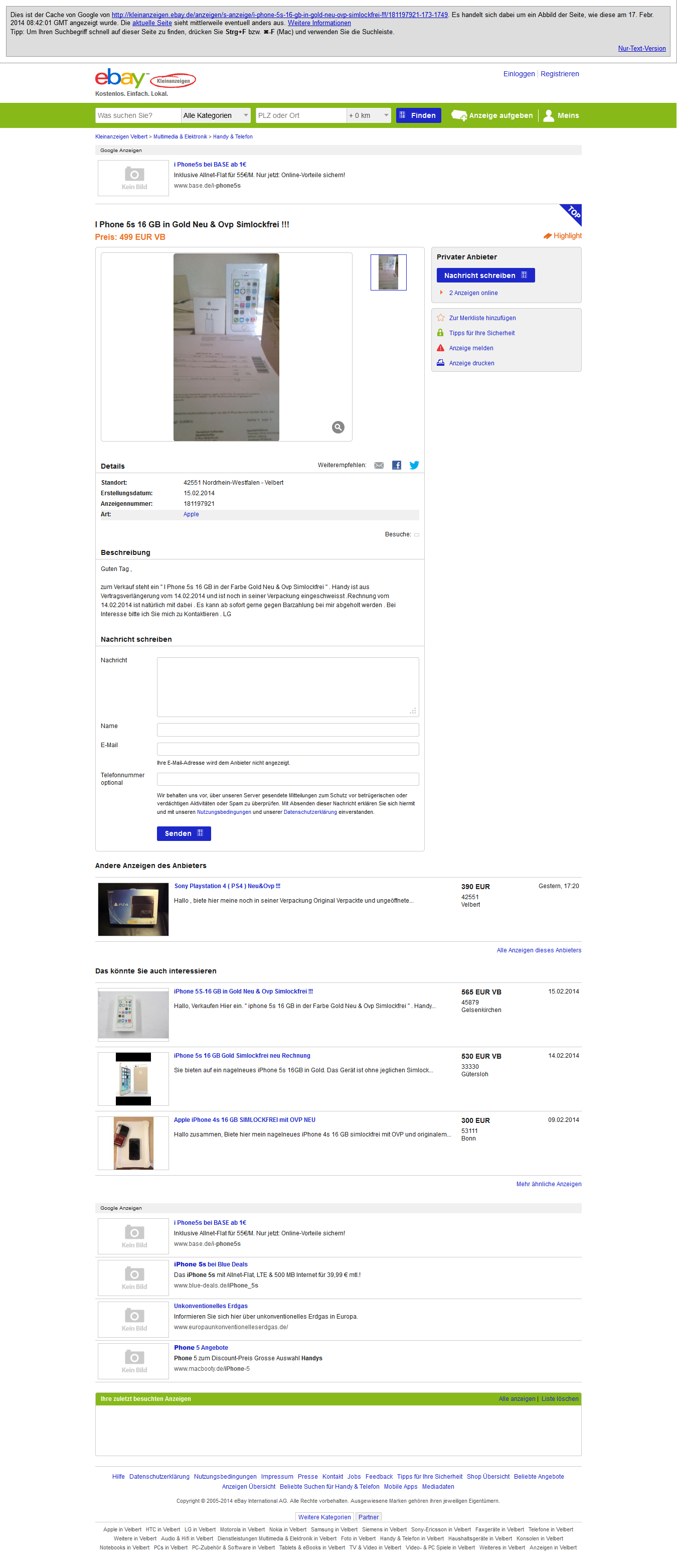Click Kein Bild placeholder of top BASE ad

pos(133,178)
